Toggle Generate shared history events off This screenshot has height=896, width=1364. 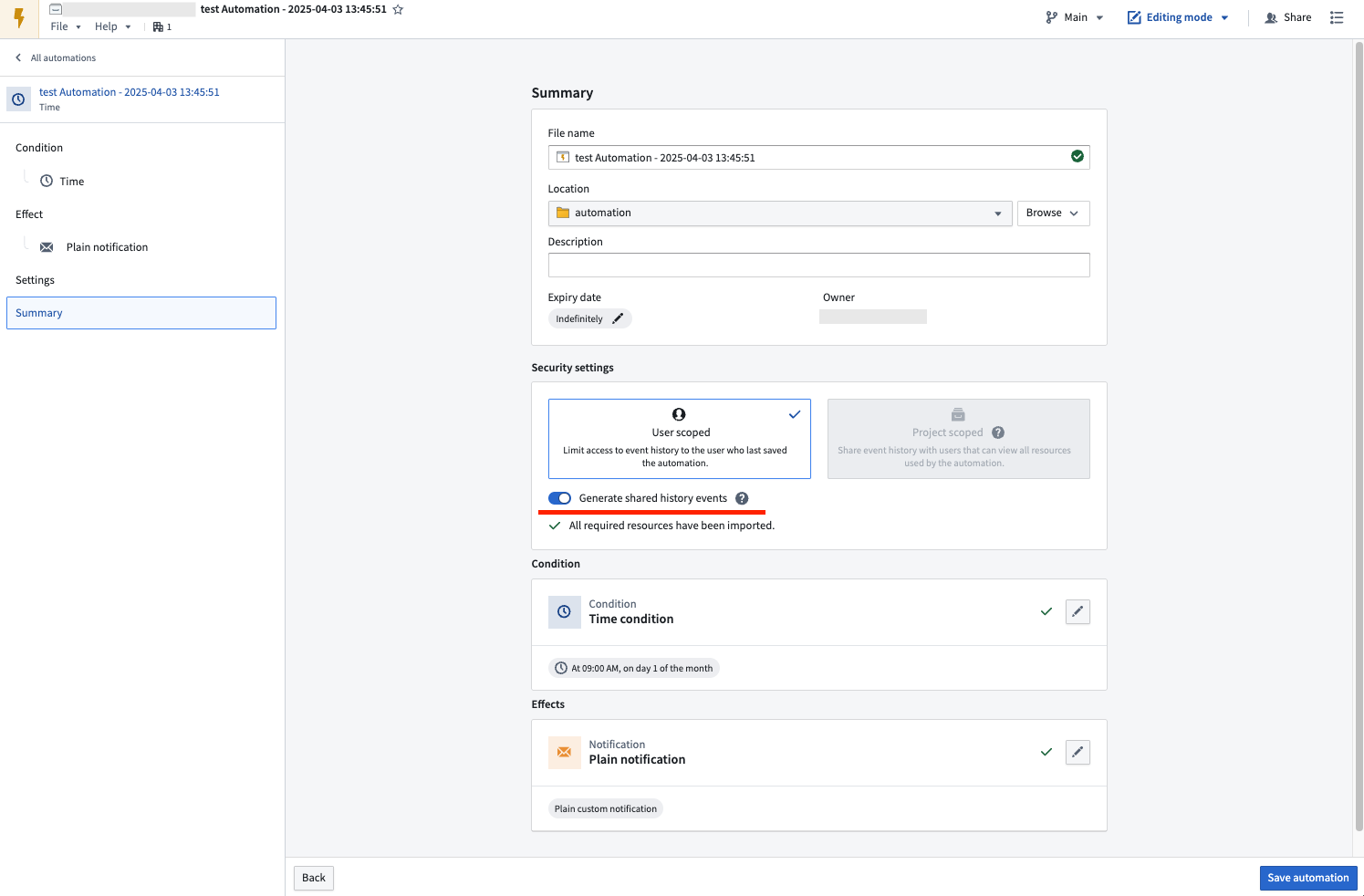[559, 498]
